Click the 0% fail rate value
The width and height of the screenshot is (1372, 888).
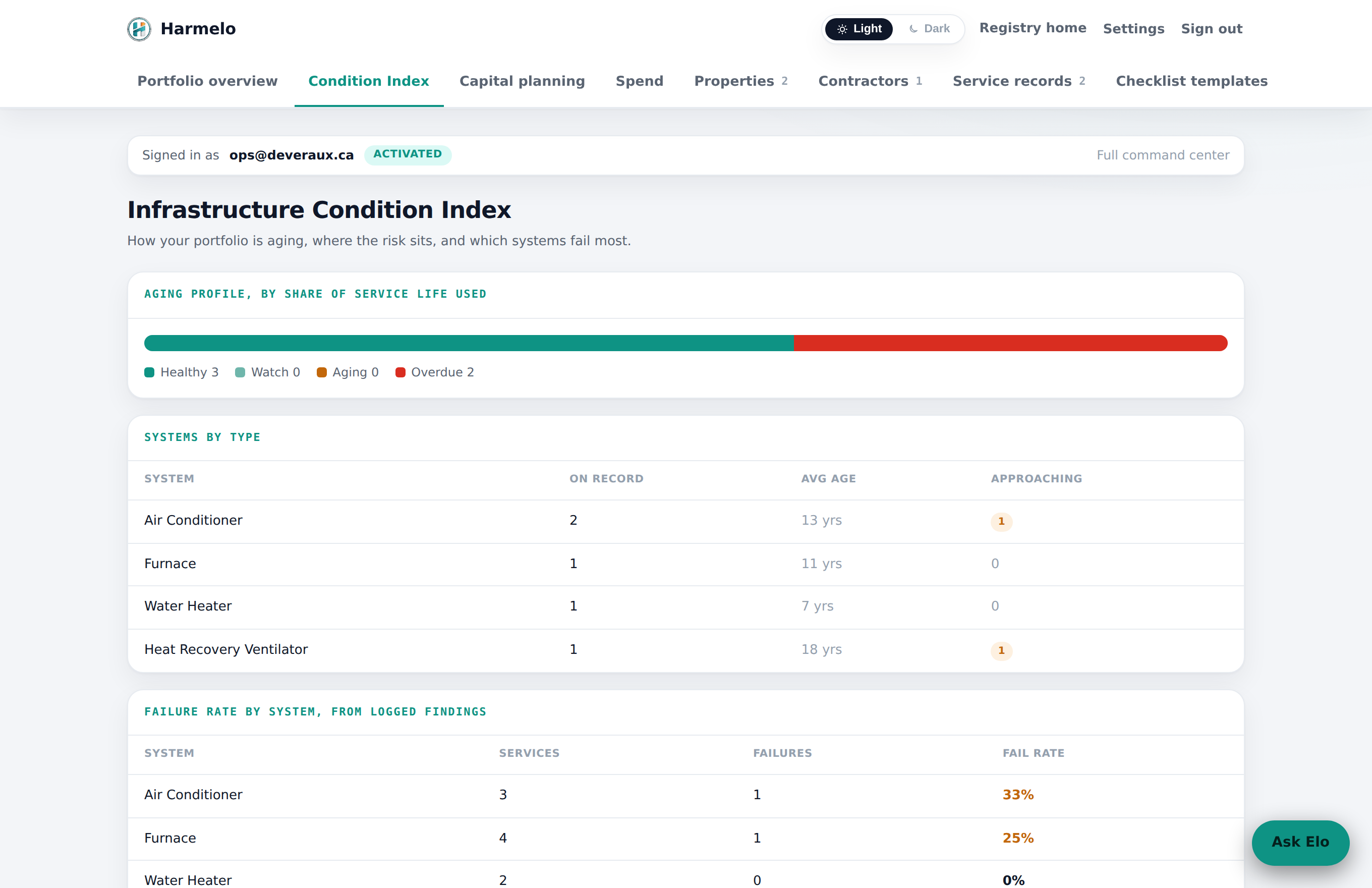tap(1013, 880)
